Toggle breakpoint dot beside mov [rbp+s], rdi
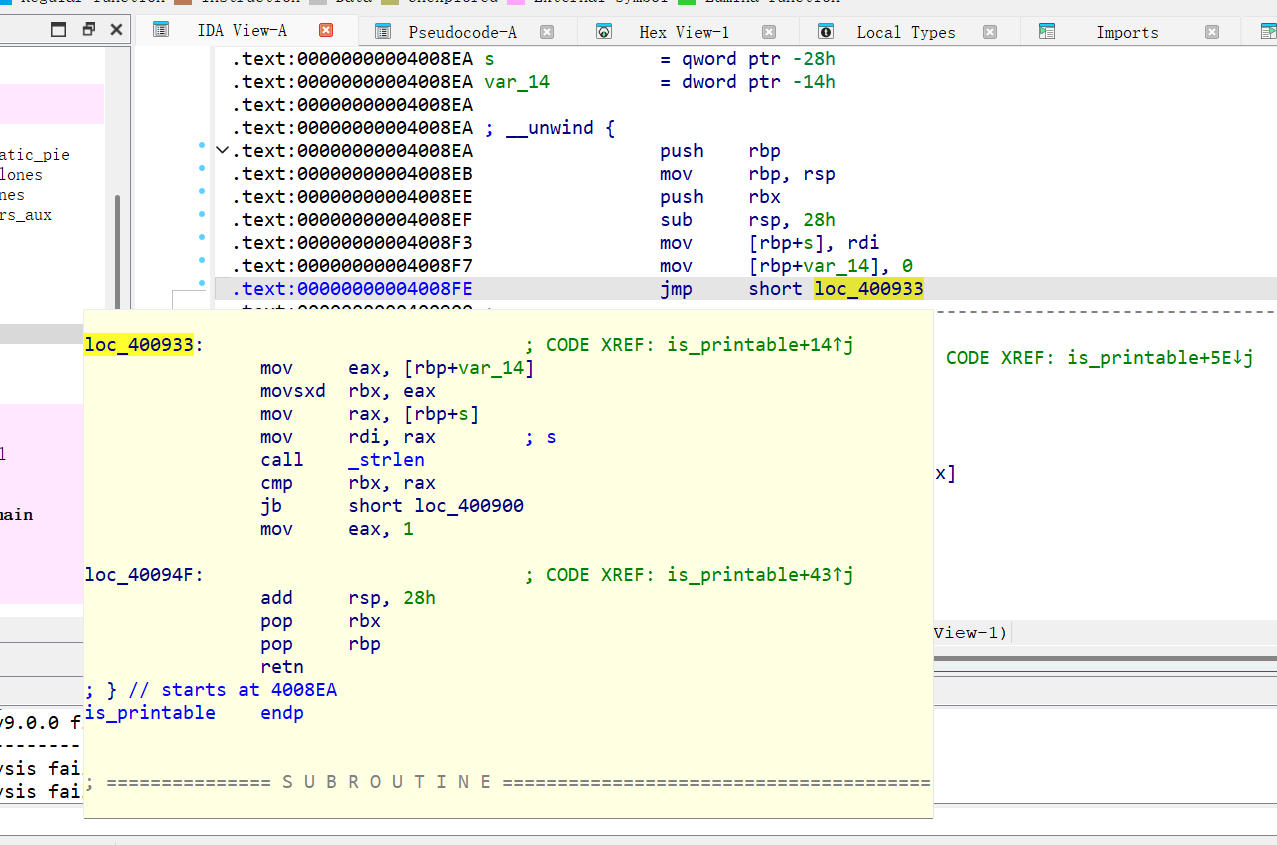 point(202,236)
